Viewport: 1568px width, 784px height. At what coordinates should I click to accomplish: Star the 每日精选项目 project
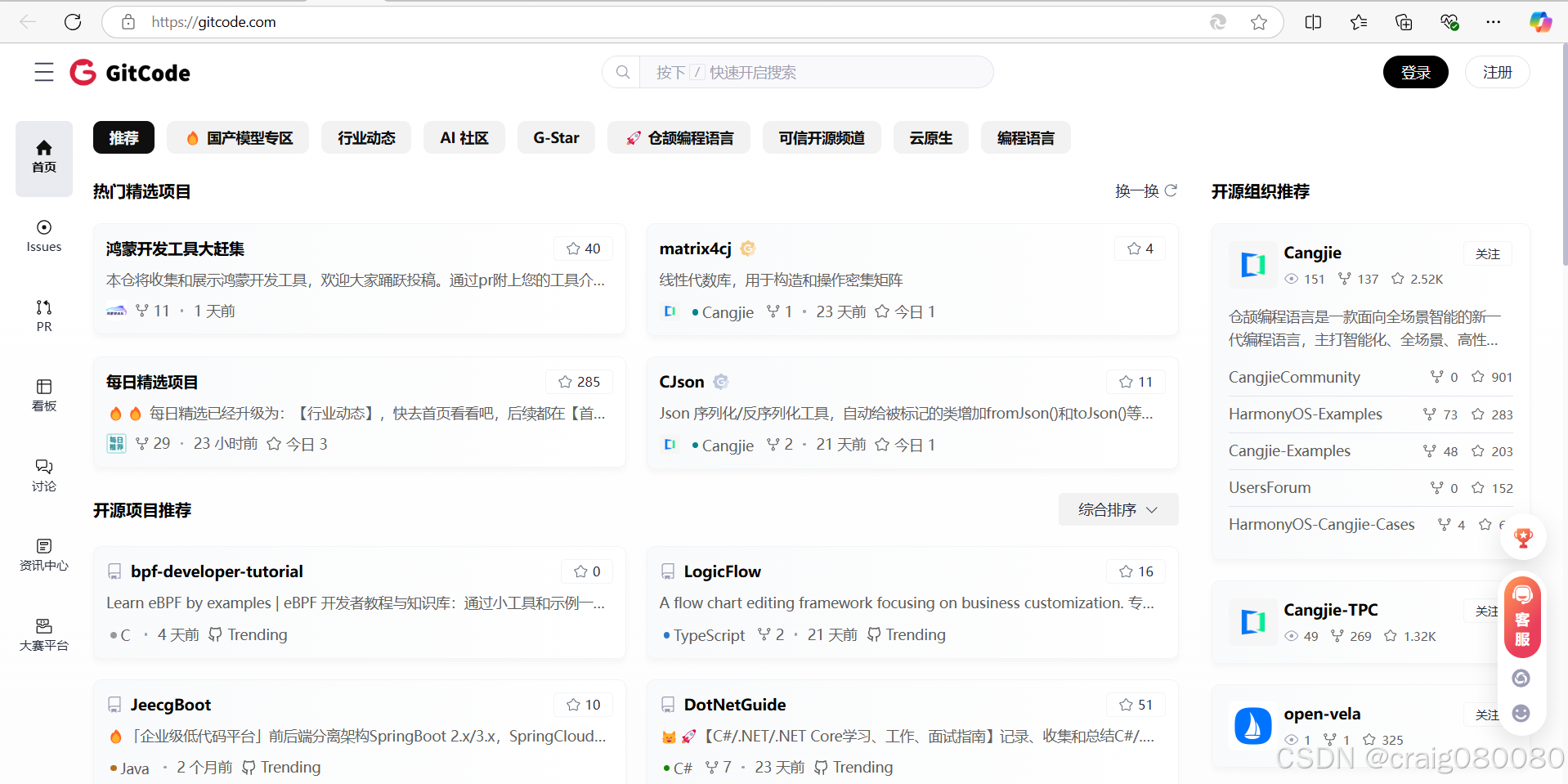[x=580, y=382]
